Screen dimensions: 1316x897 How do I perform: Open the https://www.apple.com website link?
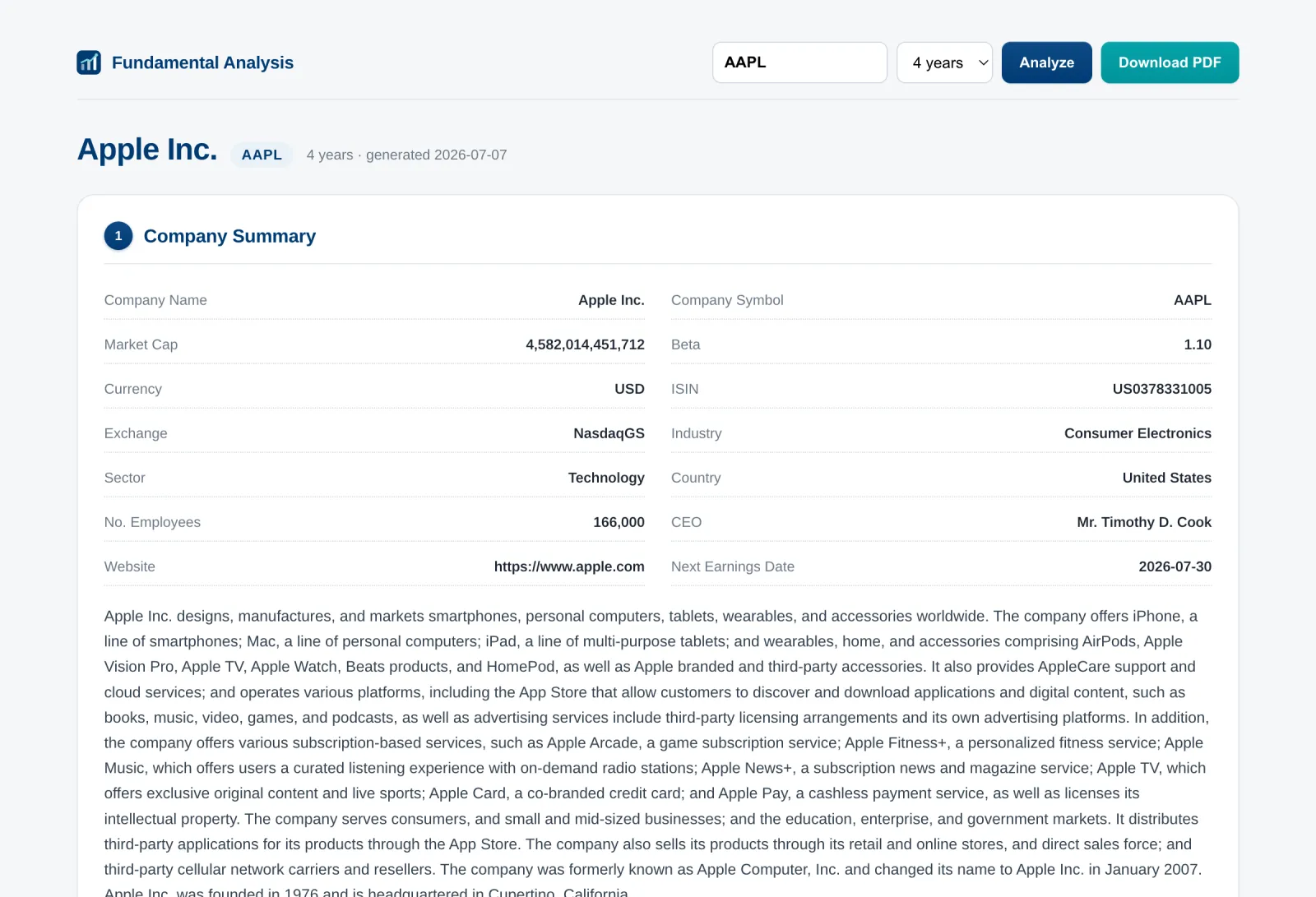[569, 566]
